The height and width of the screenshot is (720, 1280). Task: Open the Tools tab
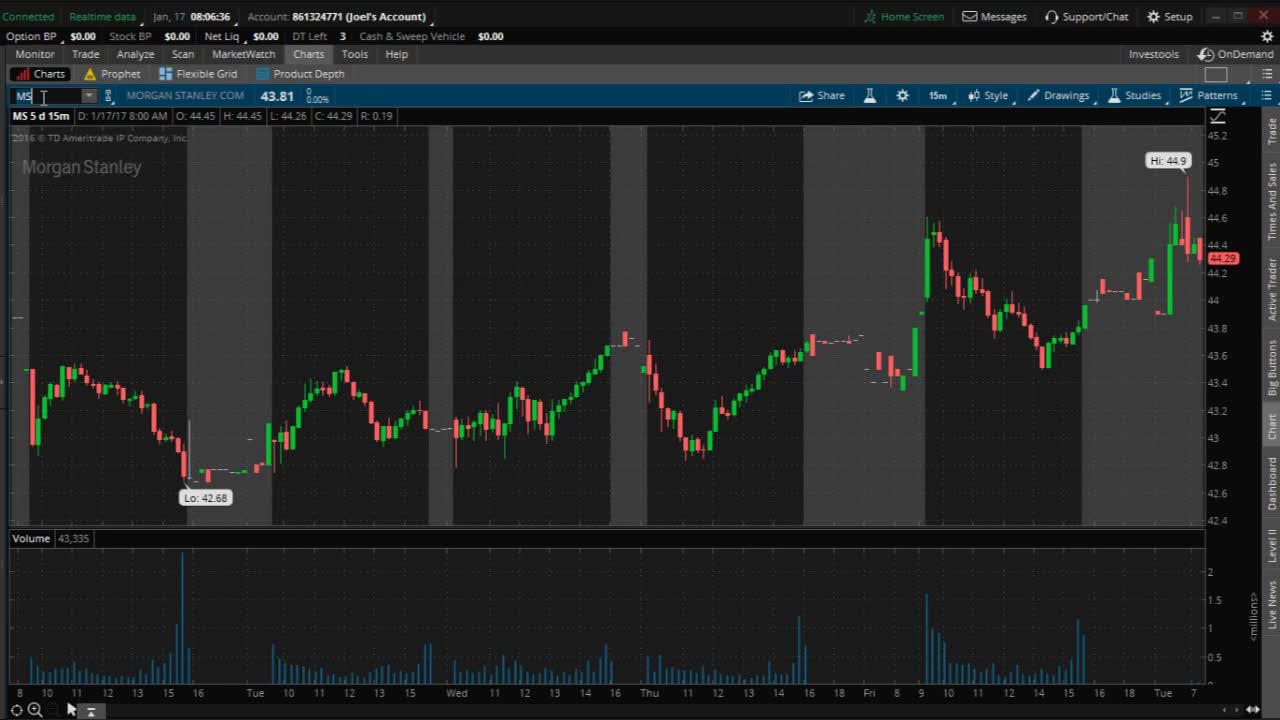(x=354, y=54)
